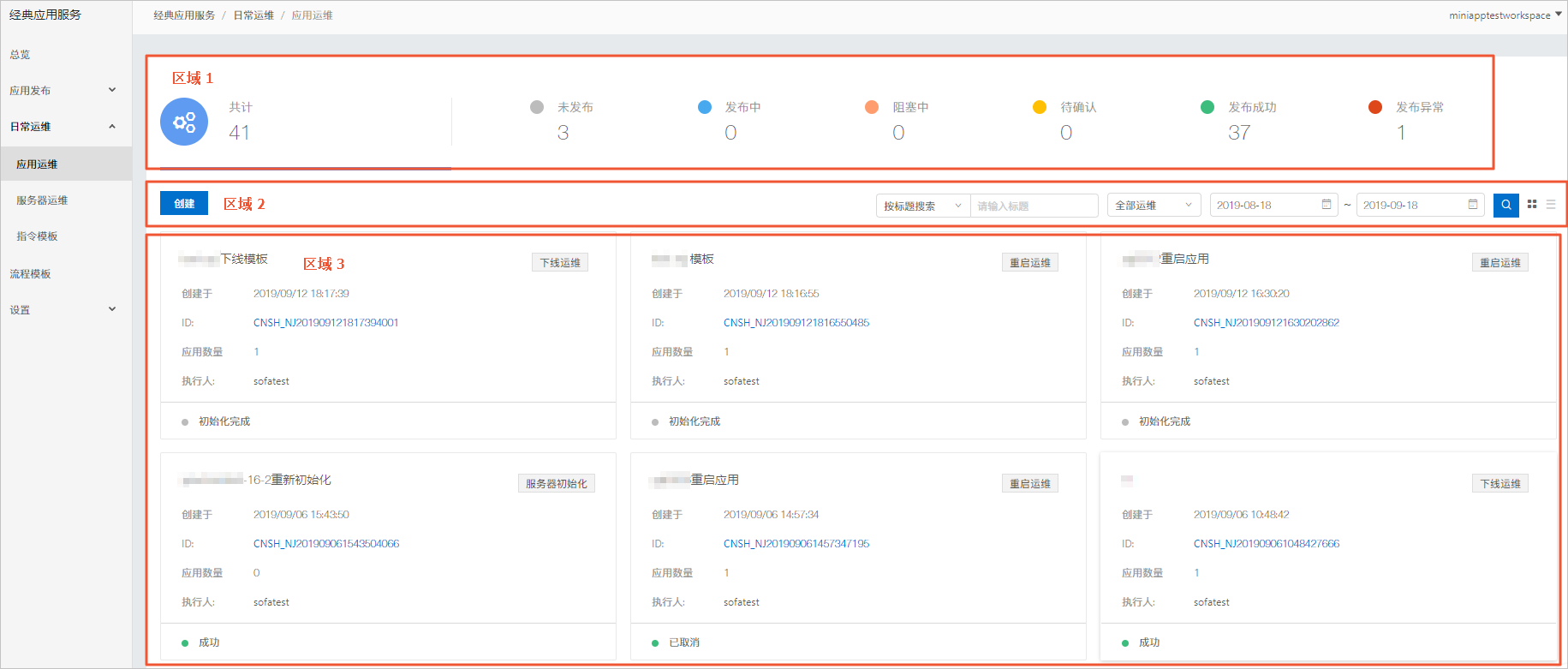Click 重启运维 tag on 16:30:20 card
The height and width of the screenshot is (669, 1568).
(1500, 263)
